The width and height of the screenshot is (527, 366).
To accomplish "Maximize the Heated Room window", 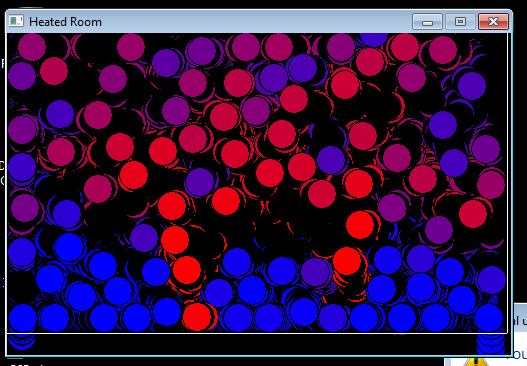I will [x=460, y=22].
